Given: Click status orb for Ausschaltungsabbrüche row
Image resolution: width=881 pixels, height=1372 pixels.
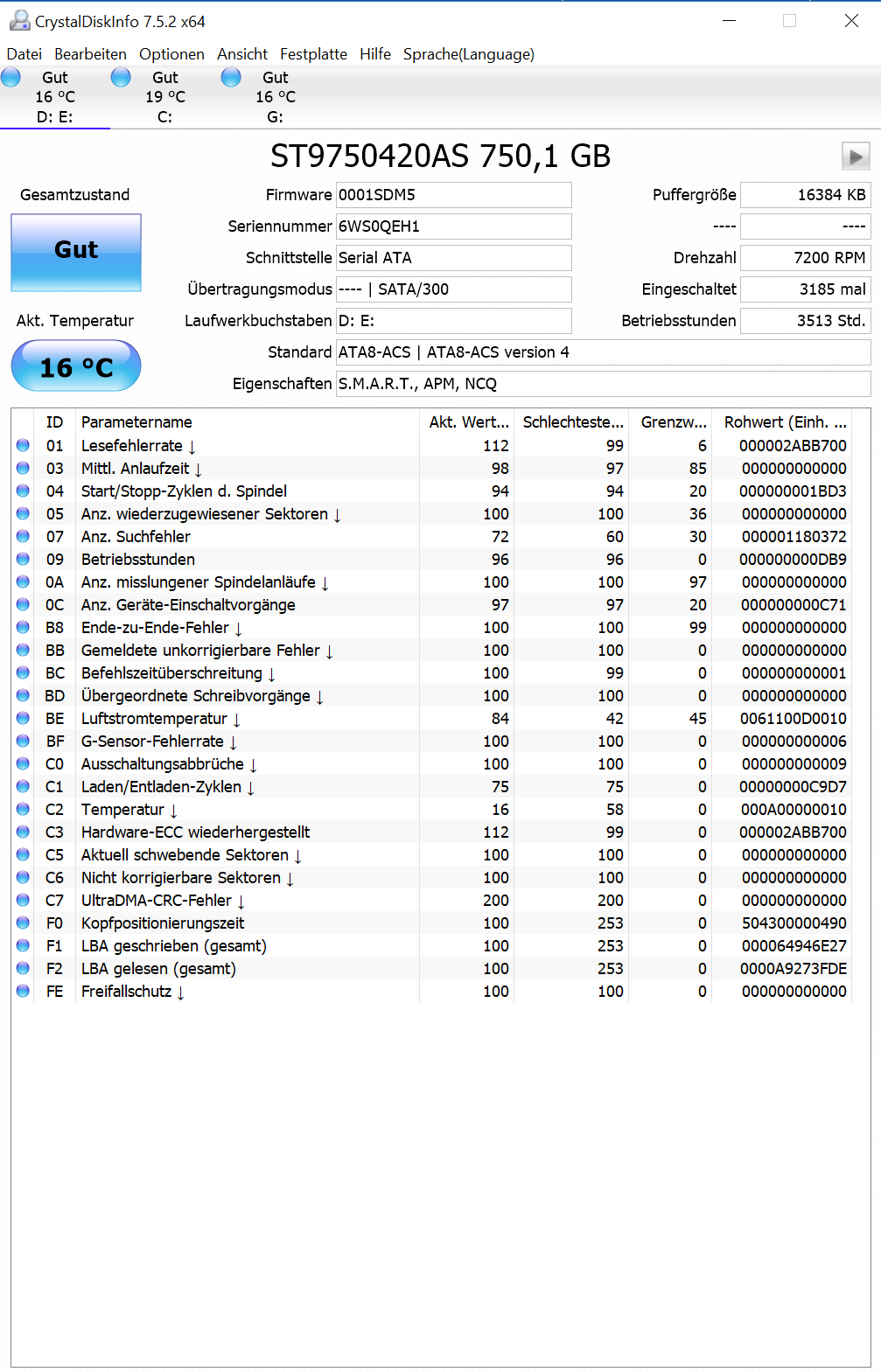Looking at the screenshot, I should 23,764.
